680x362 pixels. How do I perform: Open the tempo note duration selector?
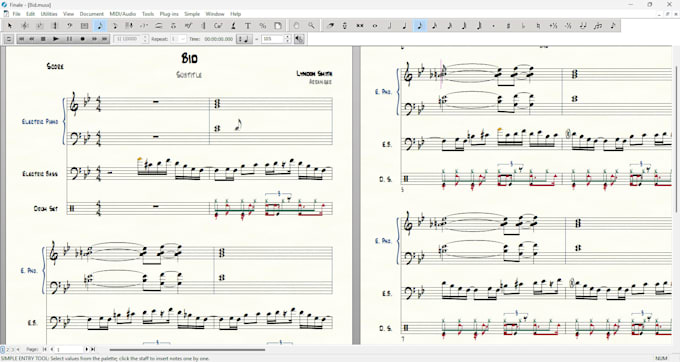(x=244, y=39)
